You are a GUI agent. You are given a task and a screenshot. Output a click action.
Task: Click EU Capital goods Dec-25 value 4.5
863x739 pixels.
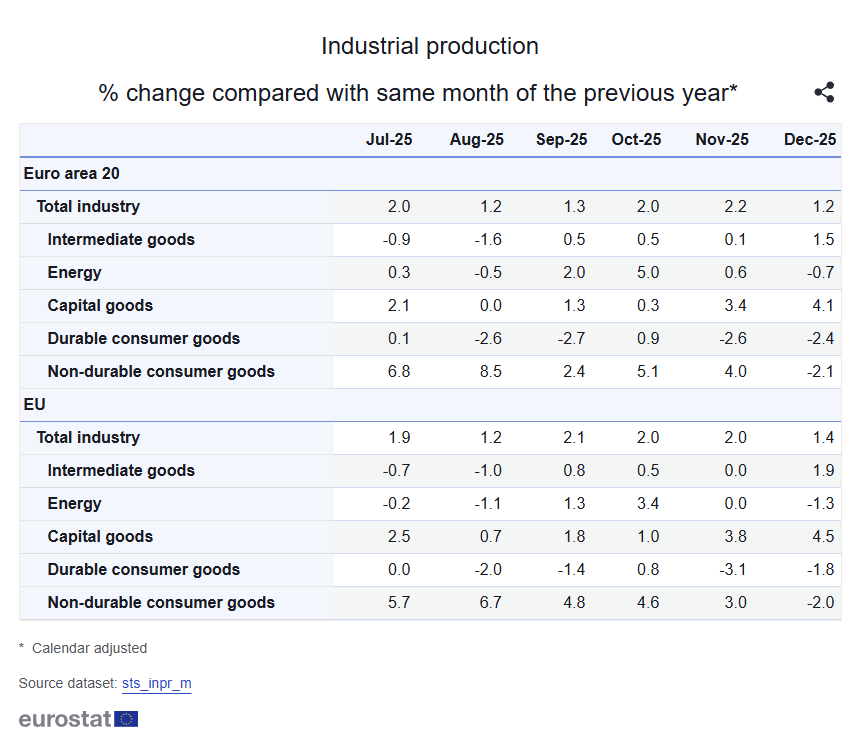tap(823, 536)
